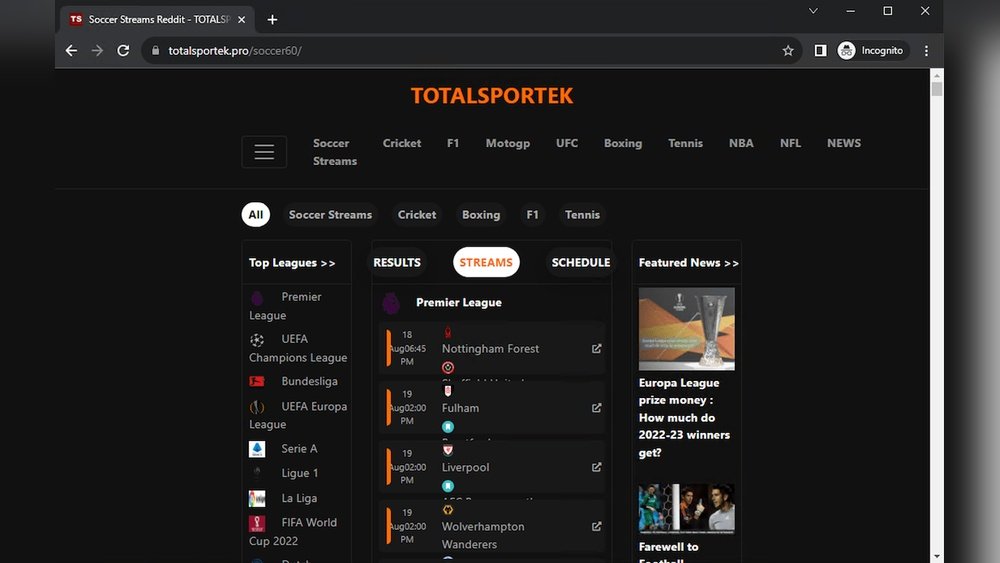Image resolution: width=1000 pixels, height=563 pixels.
Task: Expand Top Leagues >> section
Action: click(292, 263)
